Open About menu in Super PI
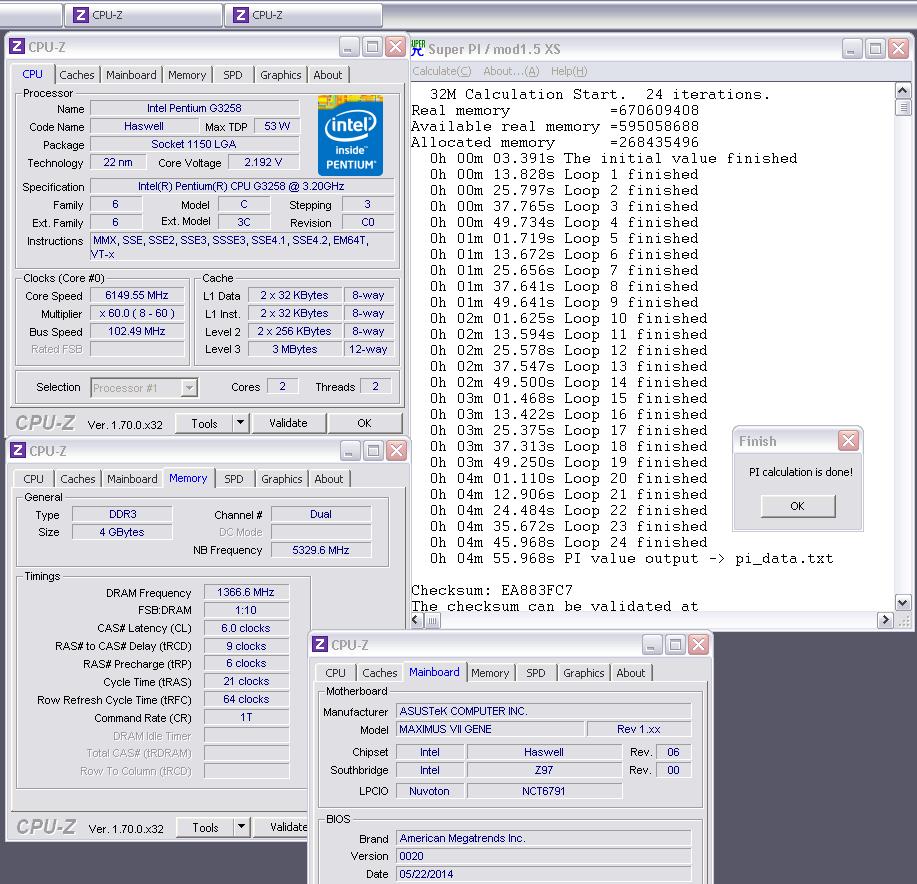This screenshot has width=917, height=884. click(x=511, y=71)
